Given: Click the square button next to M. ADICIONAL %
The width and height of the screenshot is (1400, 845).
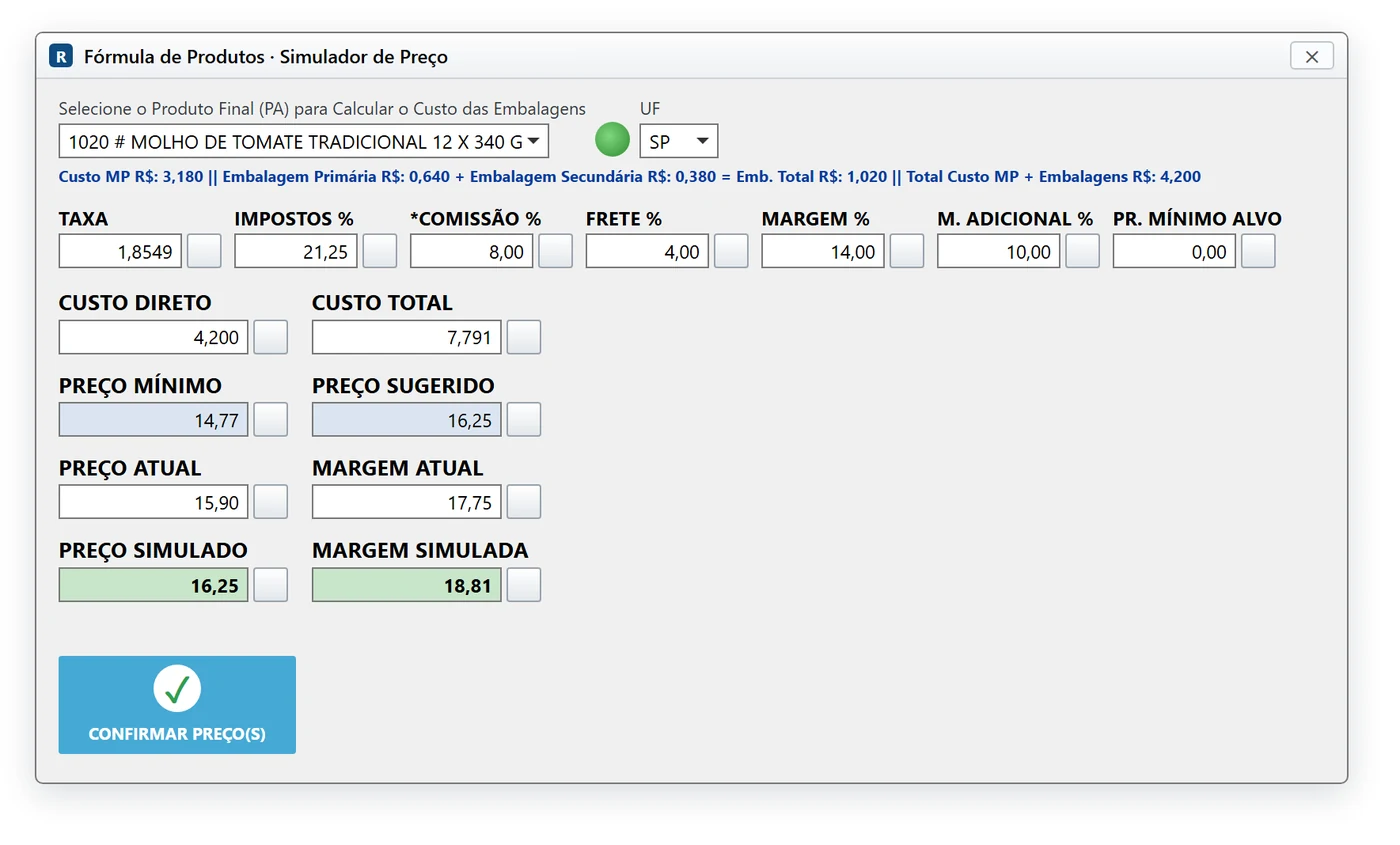Looking at the screenshot, I should 1082,251.
